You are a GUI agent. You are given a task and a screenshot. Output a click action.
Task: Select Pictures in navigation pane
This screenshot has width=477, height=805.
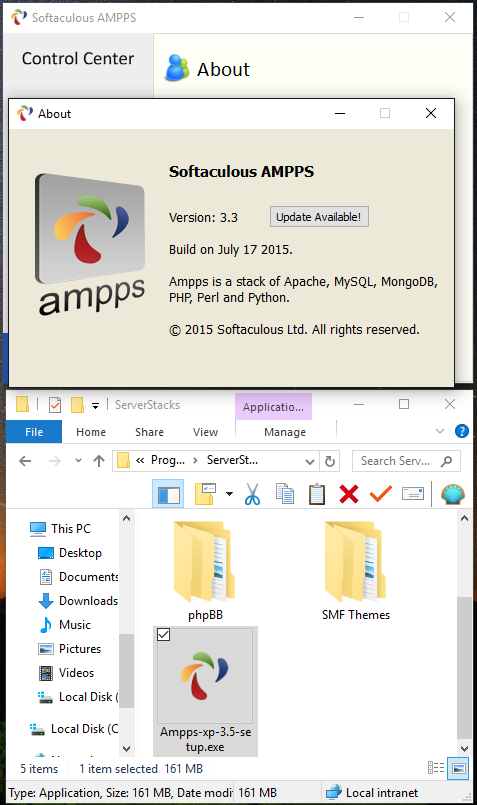70,649
